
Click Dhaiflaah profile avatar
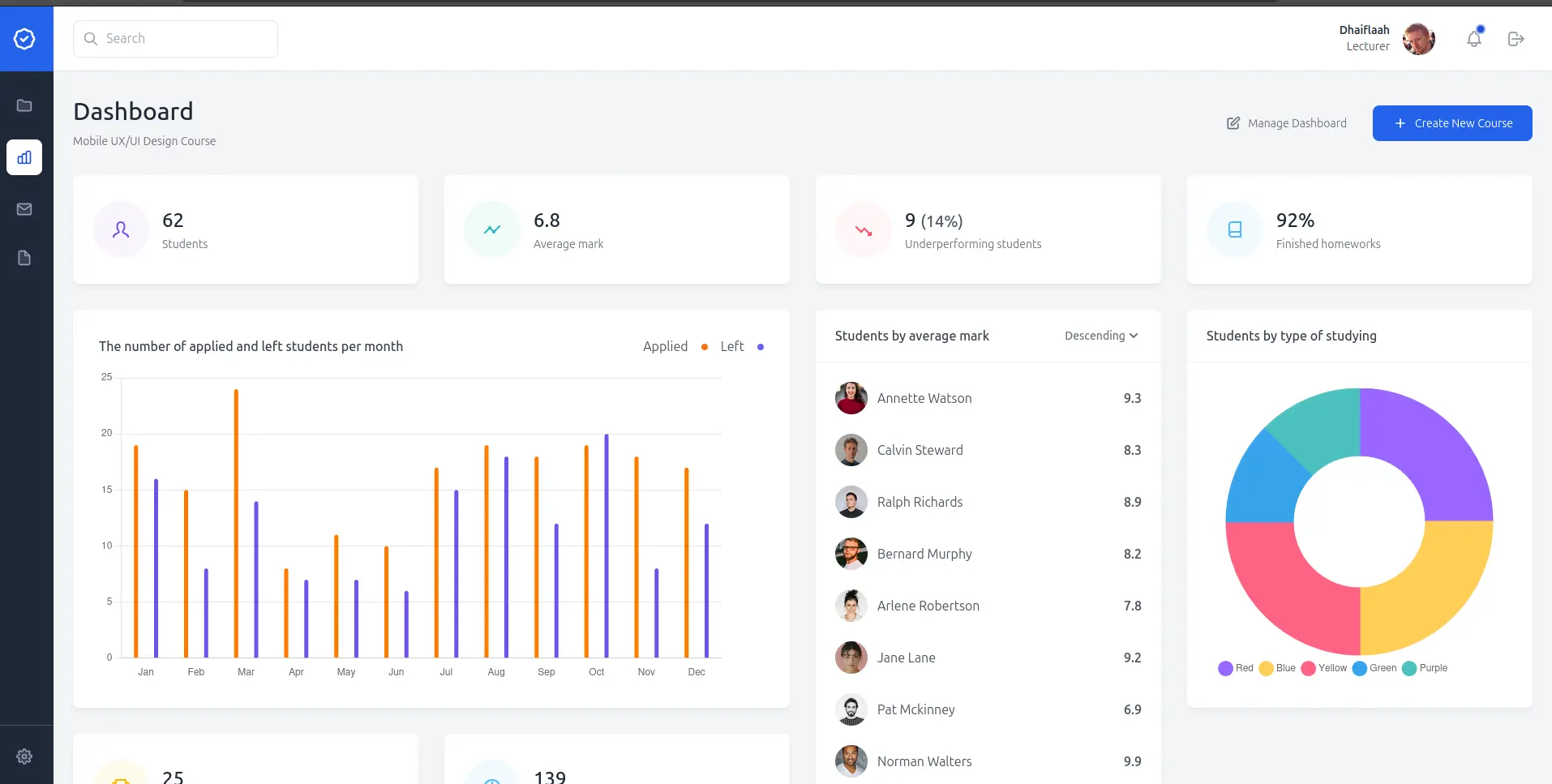pos(1419,39)
